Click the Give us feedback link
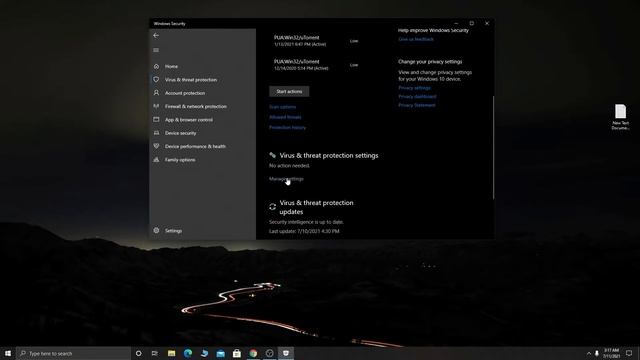 pyautogui.click(x=416, y=39)
